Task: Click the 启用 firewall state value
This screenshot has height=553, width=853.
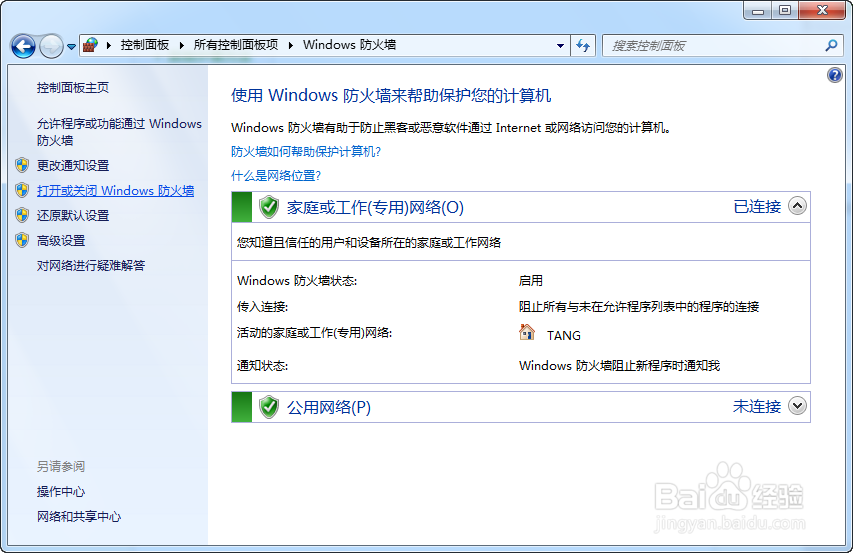Action: pos(530,281)
